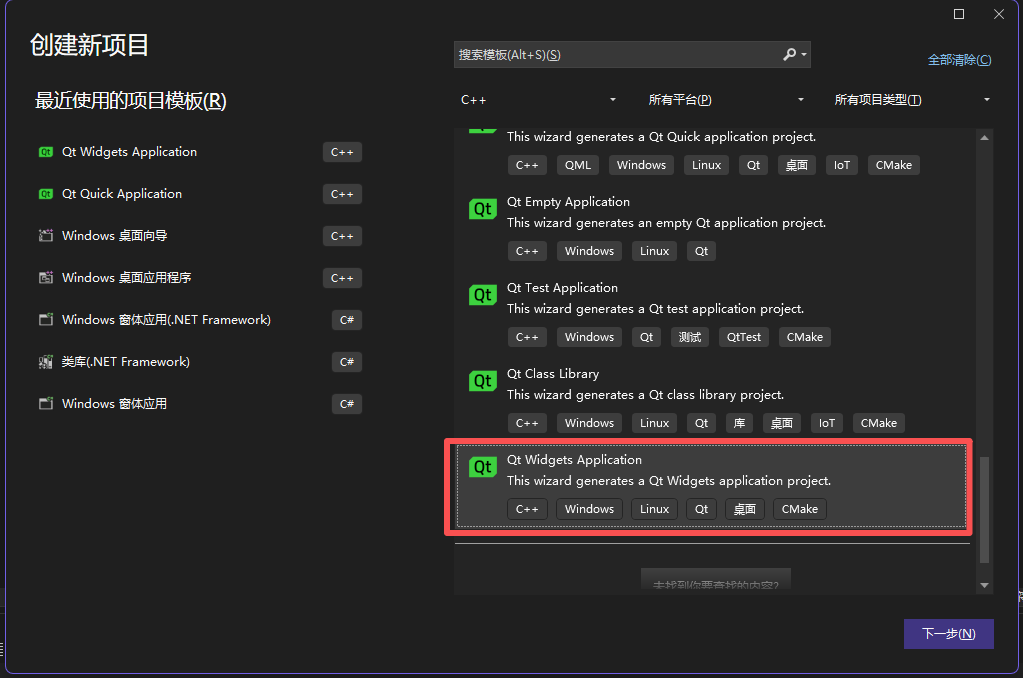Select the Qt Quick Application icon
This screenshot has width=1023, height=678.
point(45,194)
